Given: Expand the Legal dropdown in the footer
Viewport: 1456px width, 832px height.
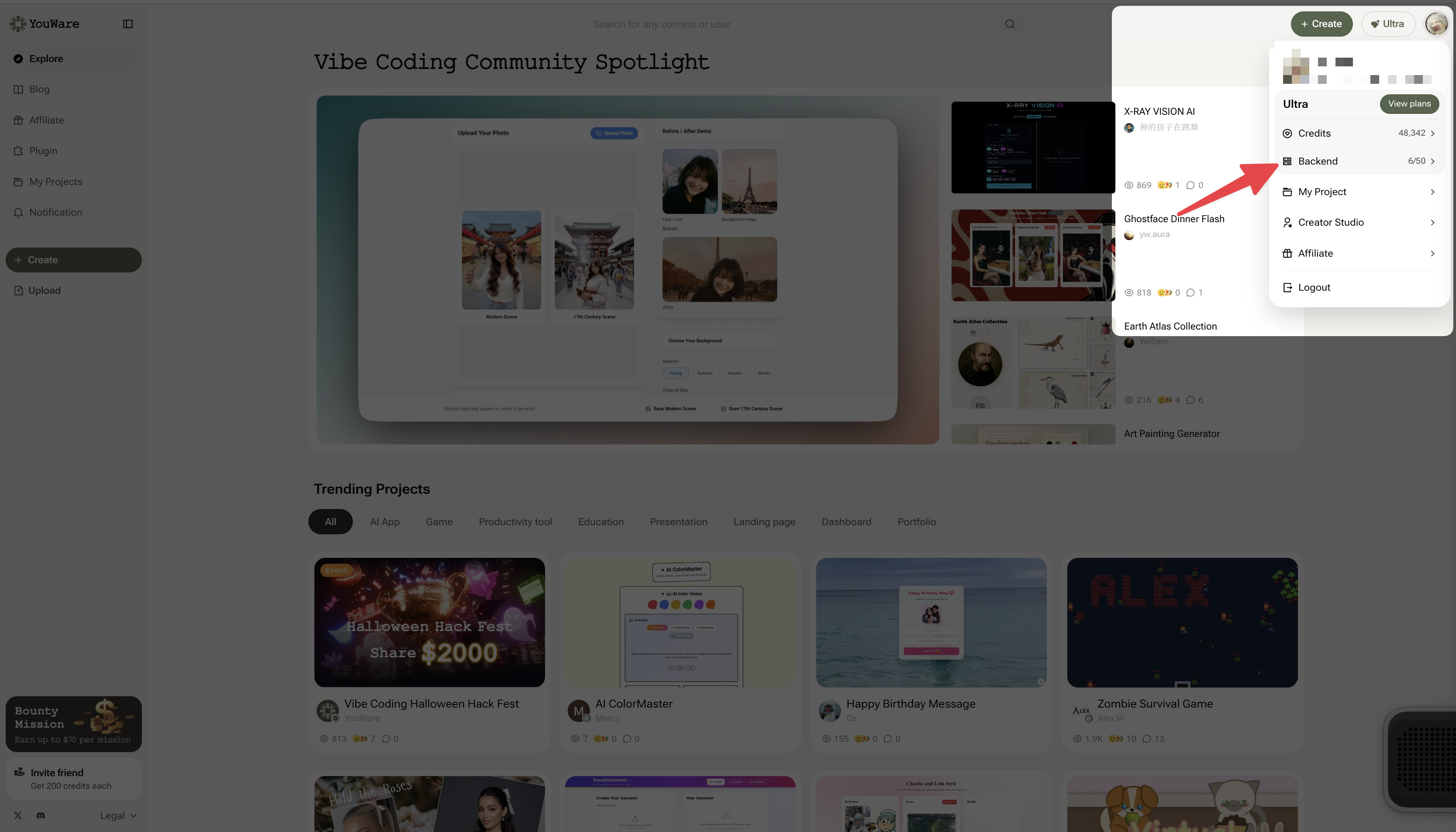Looking at the screenshot, I should [x=117, y=815].
